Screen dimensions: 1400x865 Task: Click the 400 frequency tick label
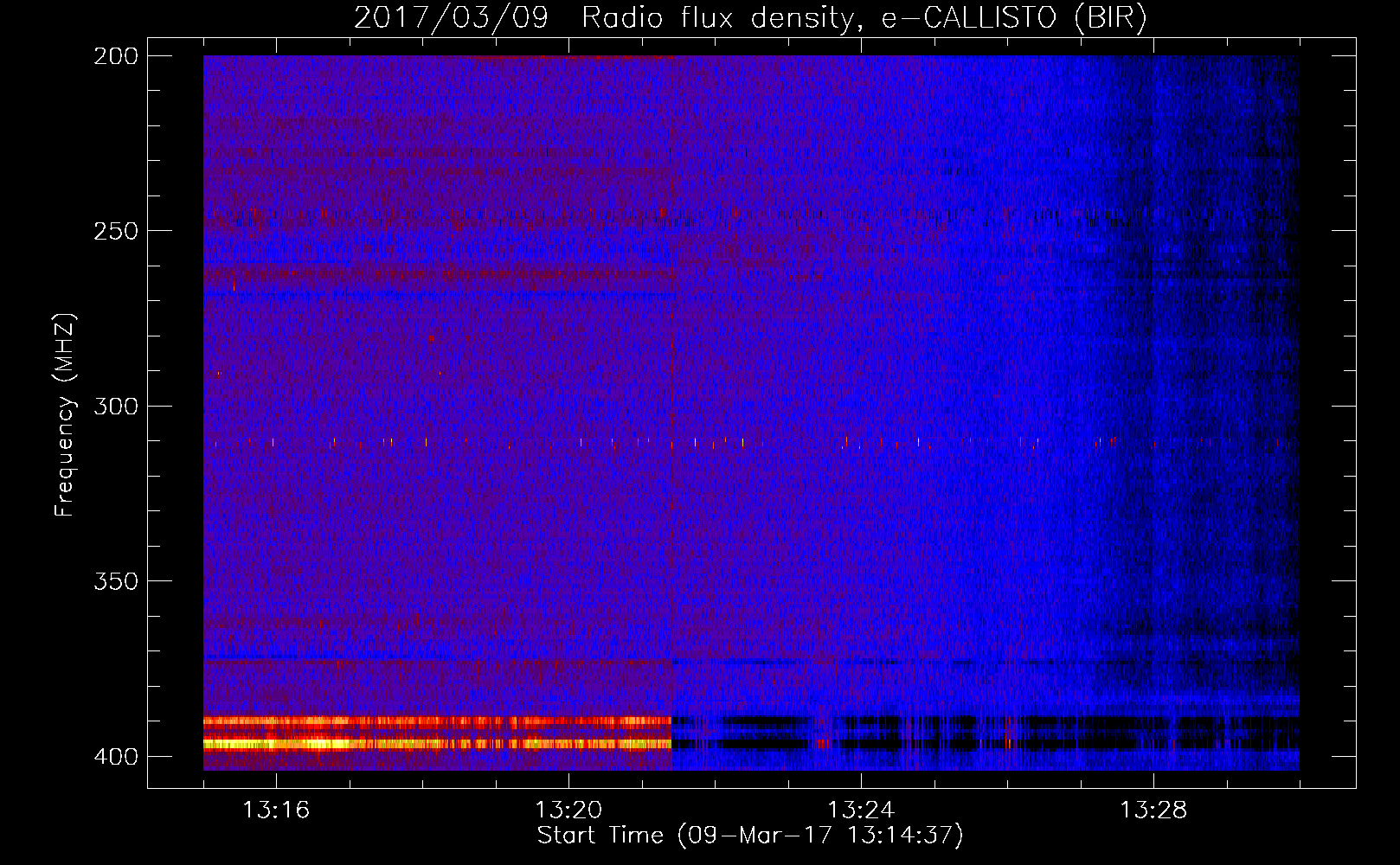[x=116, y=756]
